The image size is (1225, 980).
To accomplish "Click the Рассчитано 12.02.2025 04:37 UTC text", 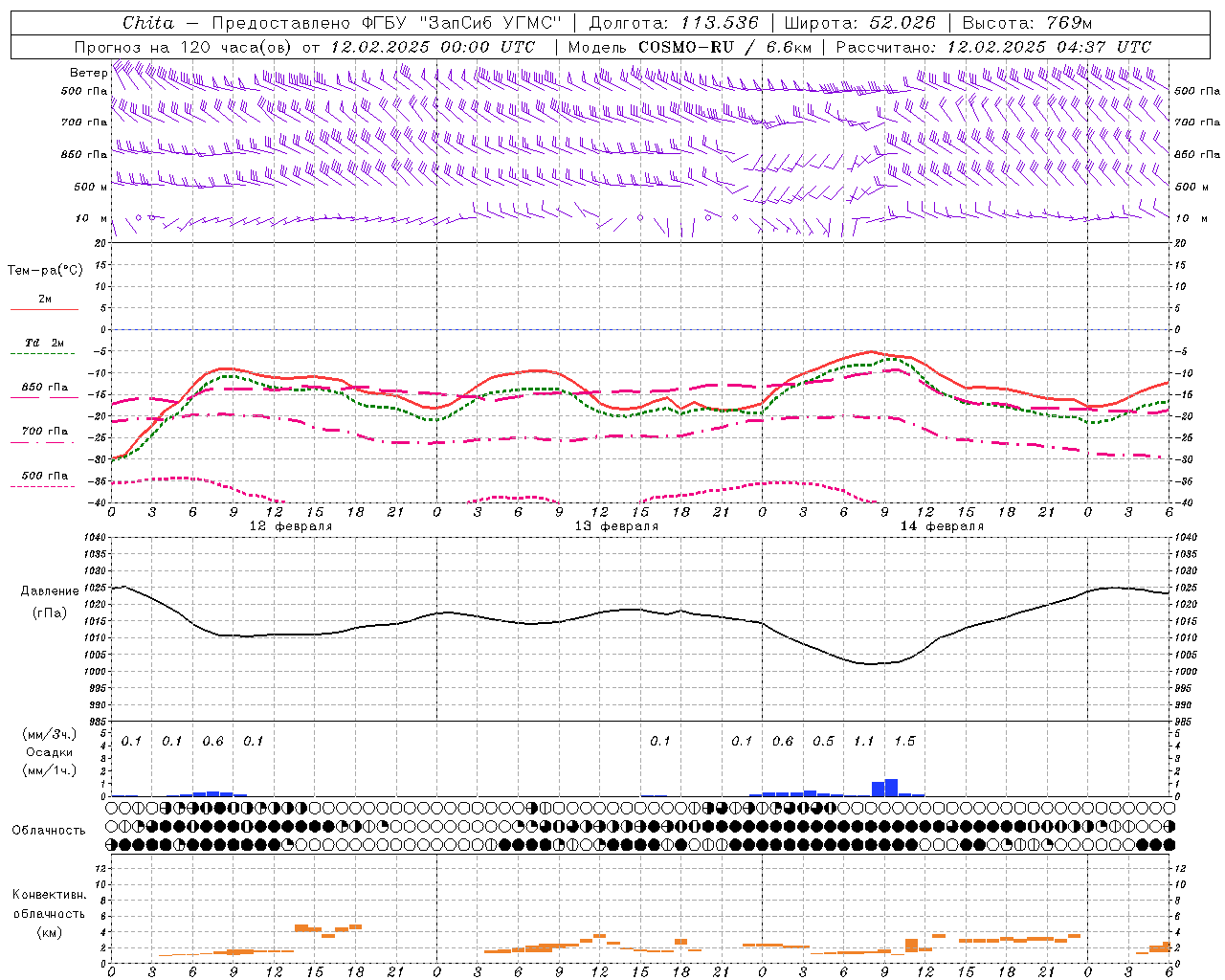I will (993, 47).
